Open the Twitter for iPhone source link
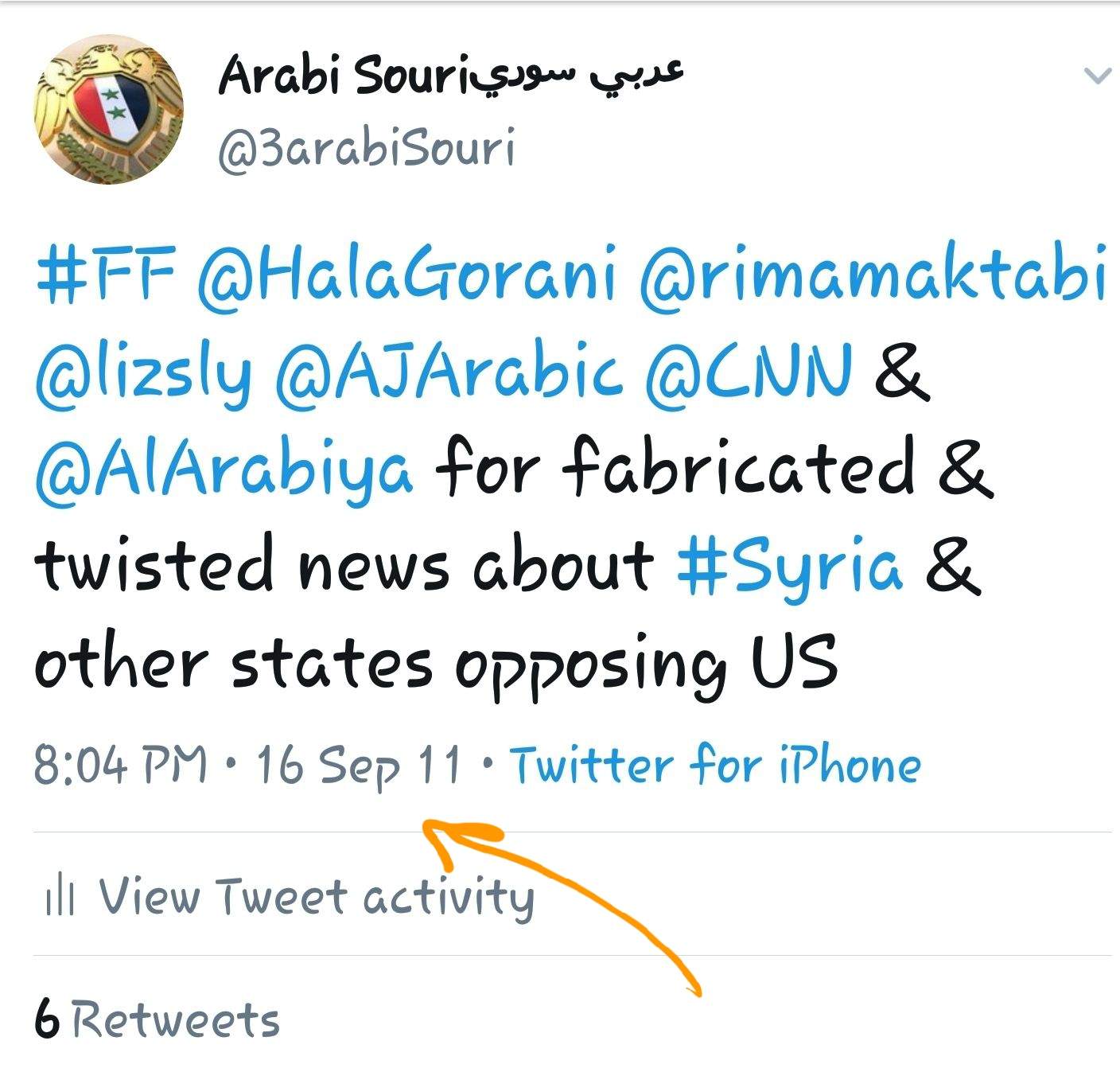This screenshot has height=1068, width=1120. [714, 765]
